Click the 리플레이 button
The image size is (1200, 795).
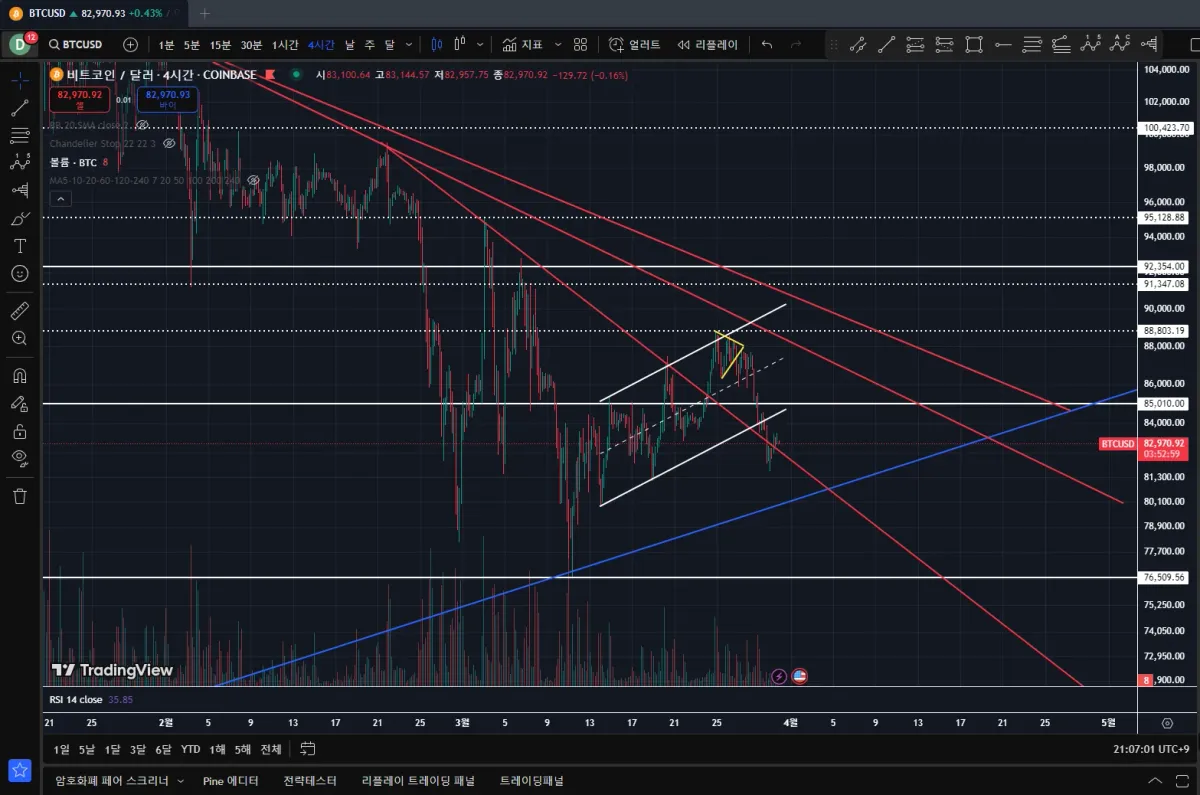click(x=707, y=44)
